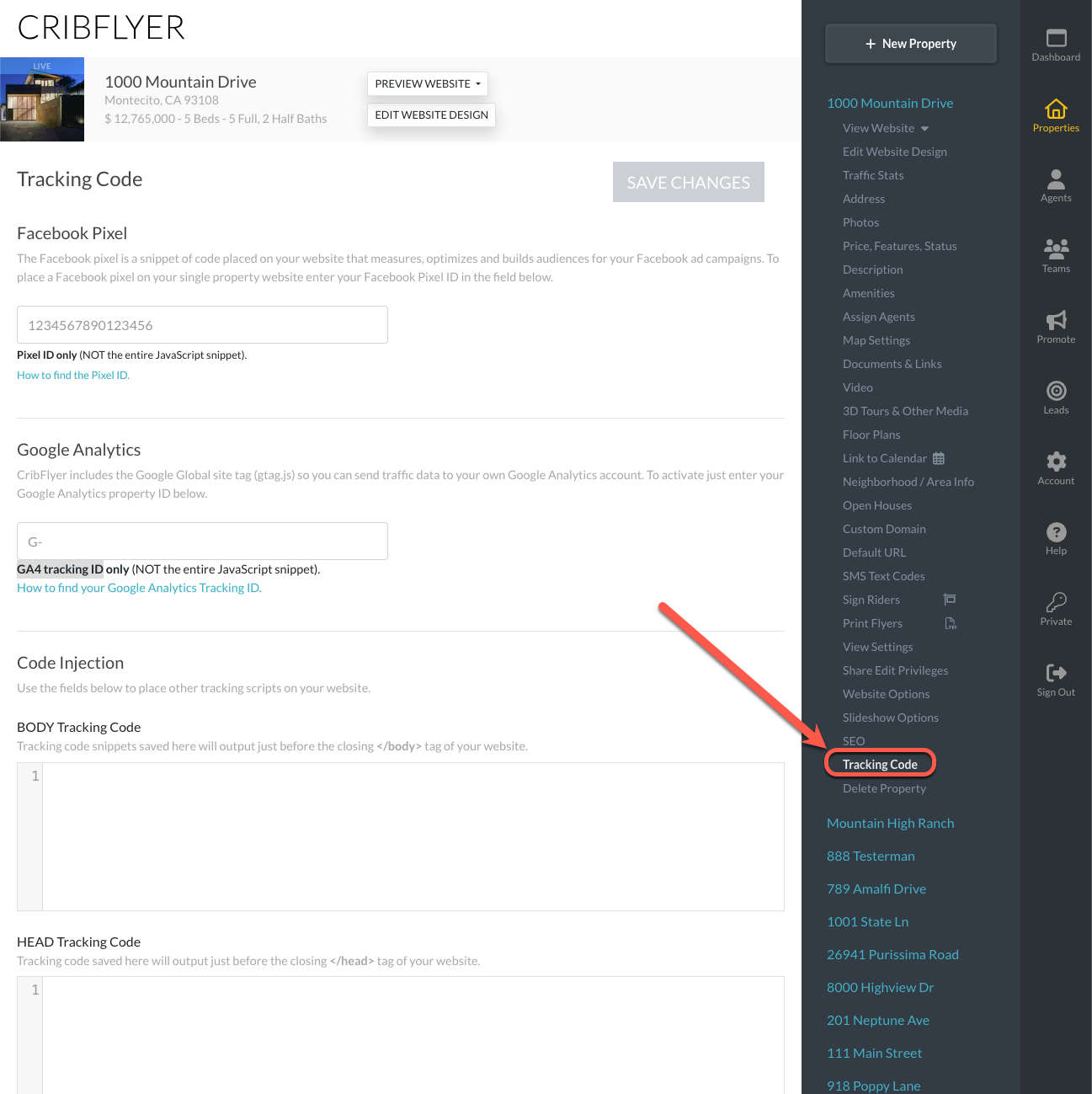The height and width of the screenshot is (1094, 1092).
Task: Go to Properties house icon
Action: pyautogui.click(x=1056, y=109)
